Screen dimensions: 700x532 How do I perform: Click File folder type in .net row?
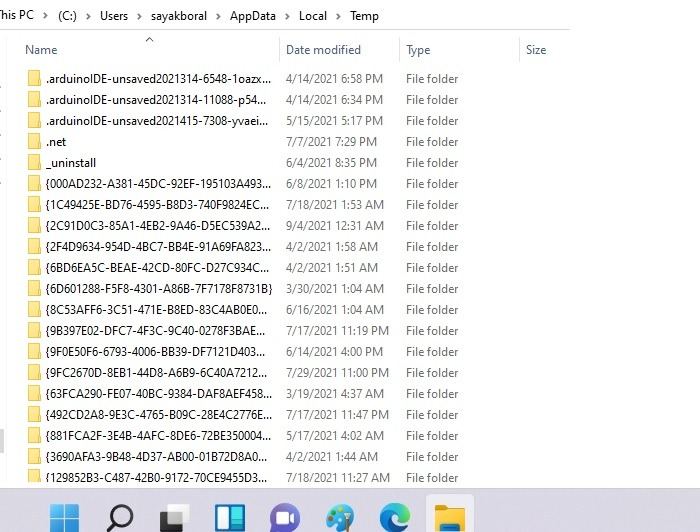[x=432, y=141]
